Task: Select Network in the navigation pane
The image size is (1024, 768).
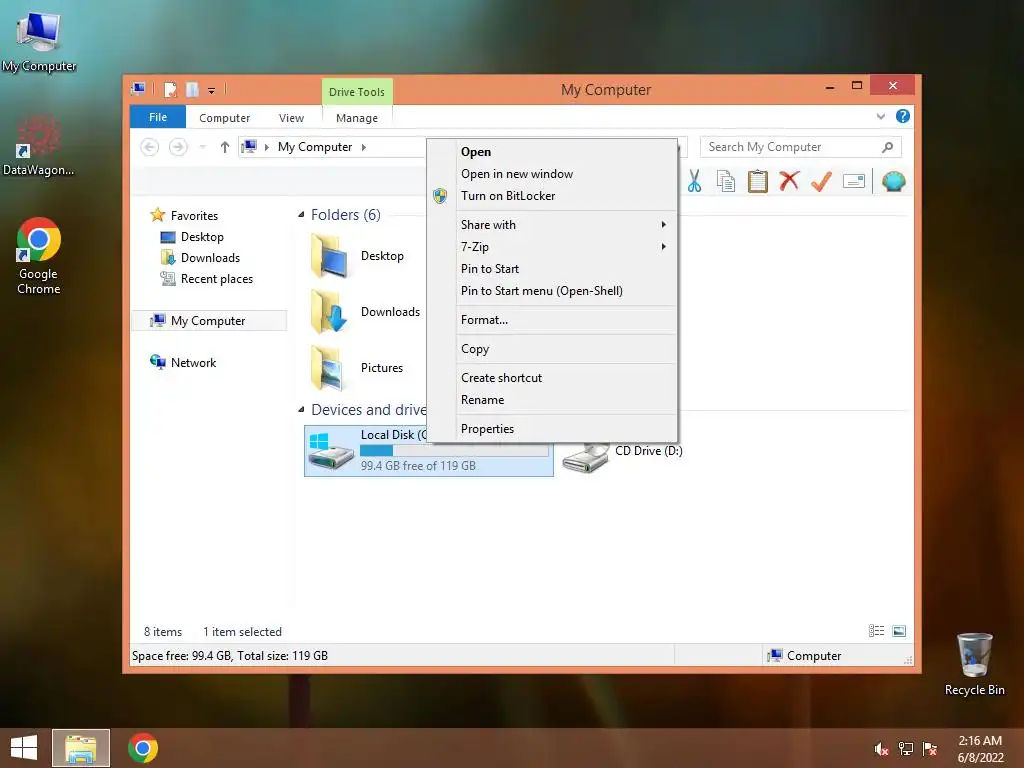Action: pyautogui.click(x=193, y=363)
